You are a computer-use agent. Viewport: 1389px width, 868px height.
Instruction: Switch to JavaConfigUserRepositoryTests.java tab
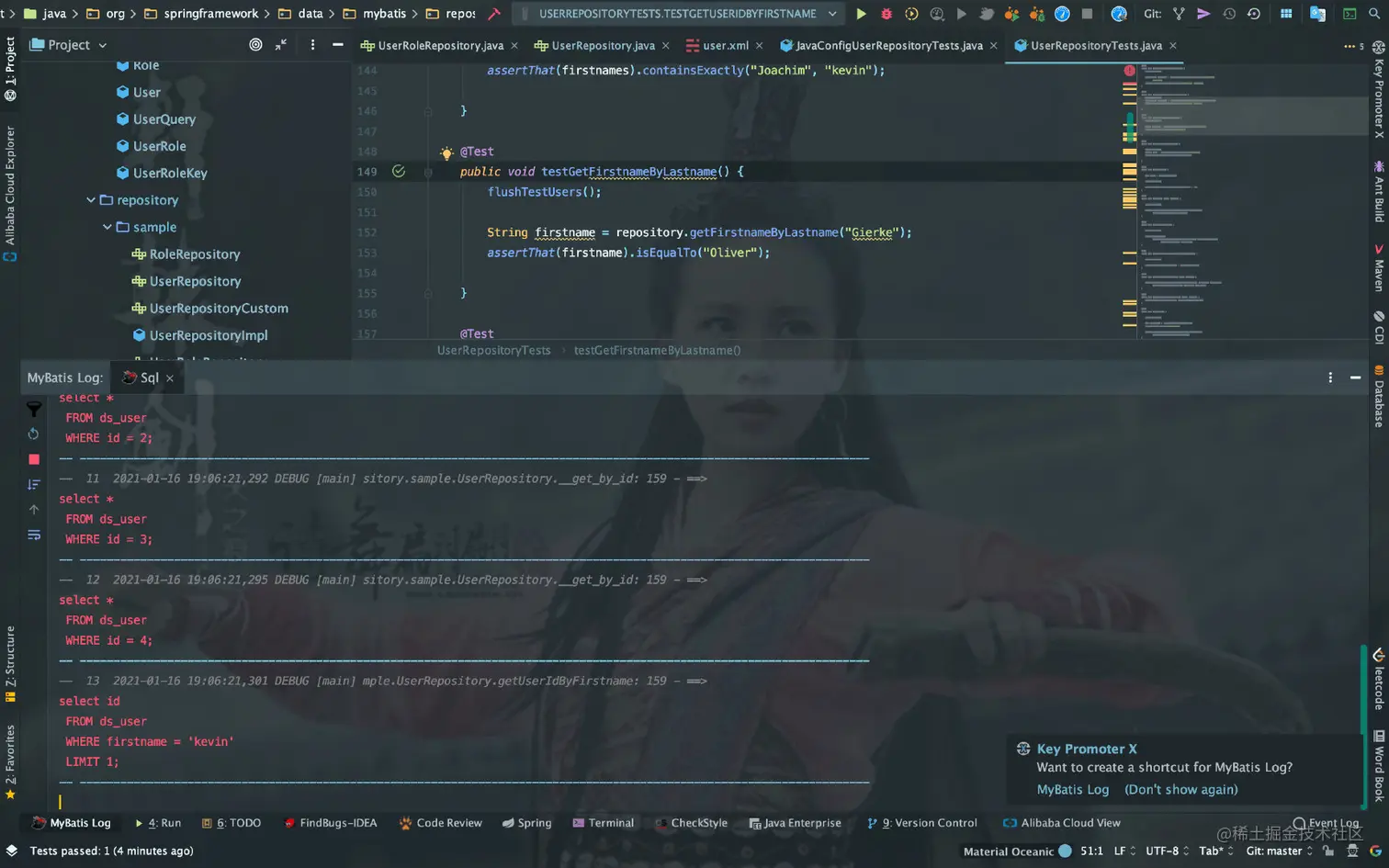pos(888,45)
